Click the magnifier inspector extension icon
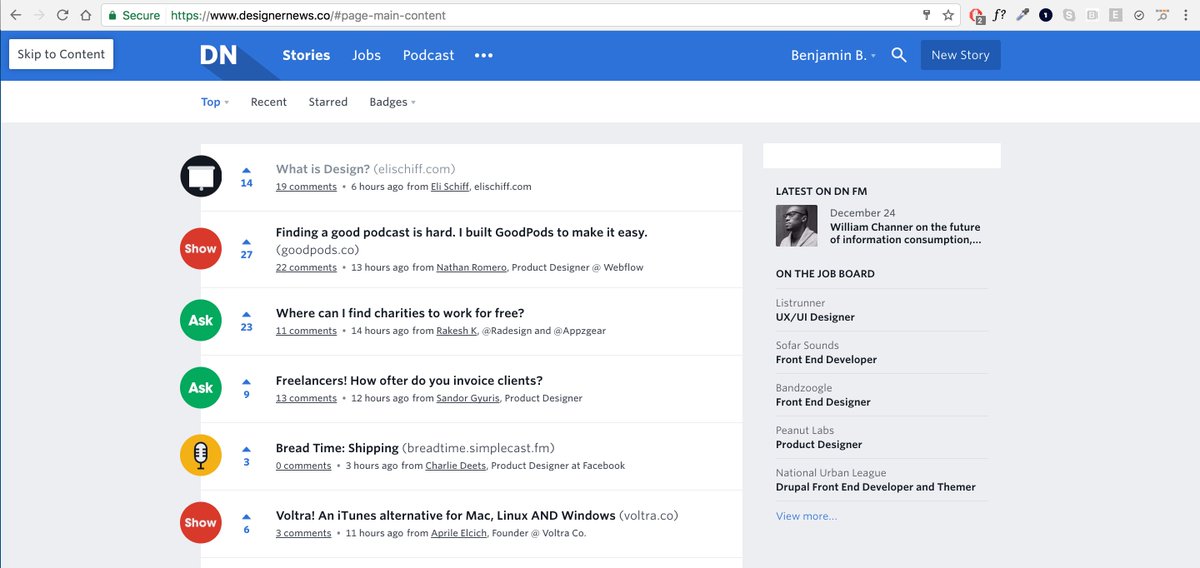This screenshot has height=568, width=1200. (1162, 16)
